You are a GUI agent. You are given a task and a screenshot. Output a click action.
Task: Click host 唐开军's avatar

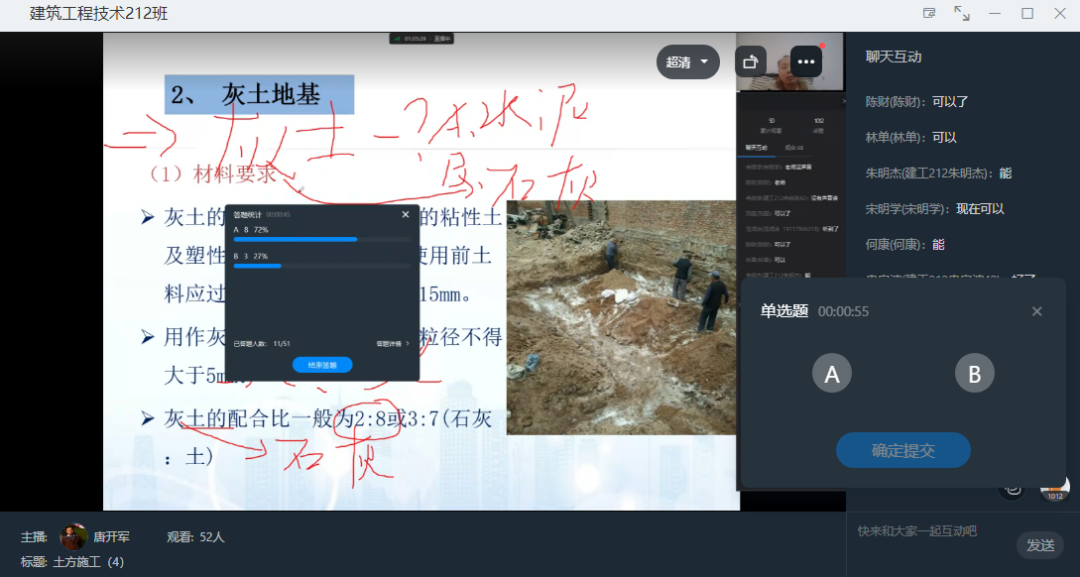click(73, 537)
